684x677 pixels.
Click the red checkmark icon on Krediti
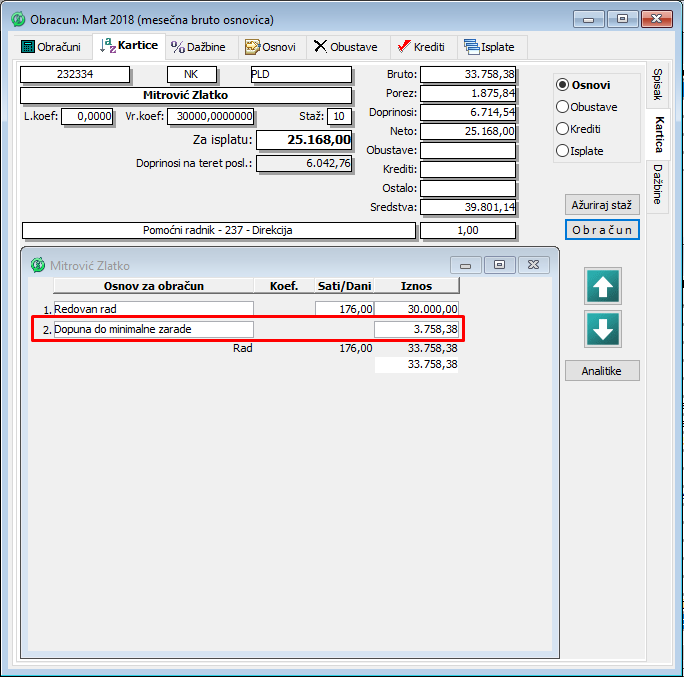tap(404, 46)
